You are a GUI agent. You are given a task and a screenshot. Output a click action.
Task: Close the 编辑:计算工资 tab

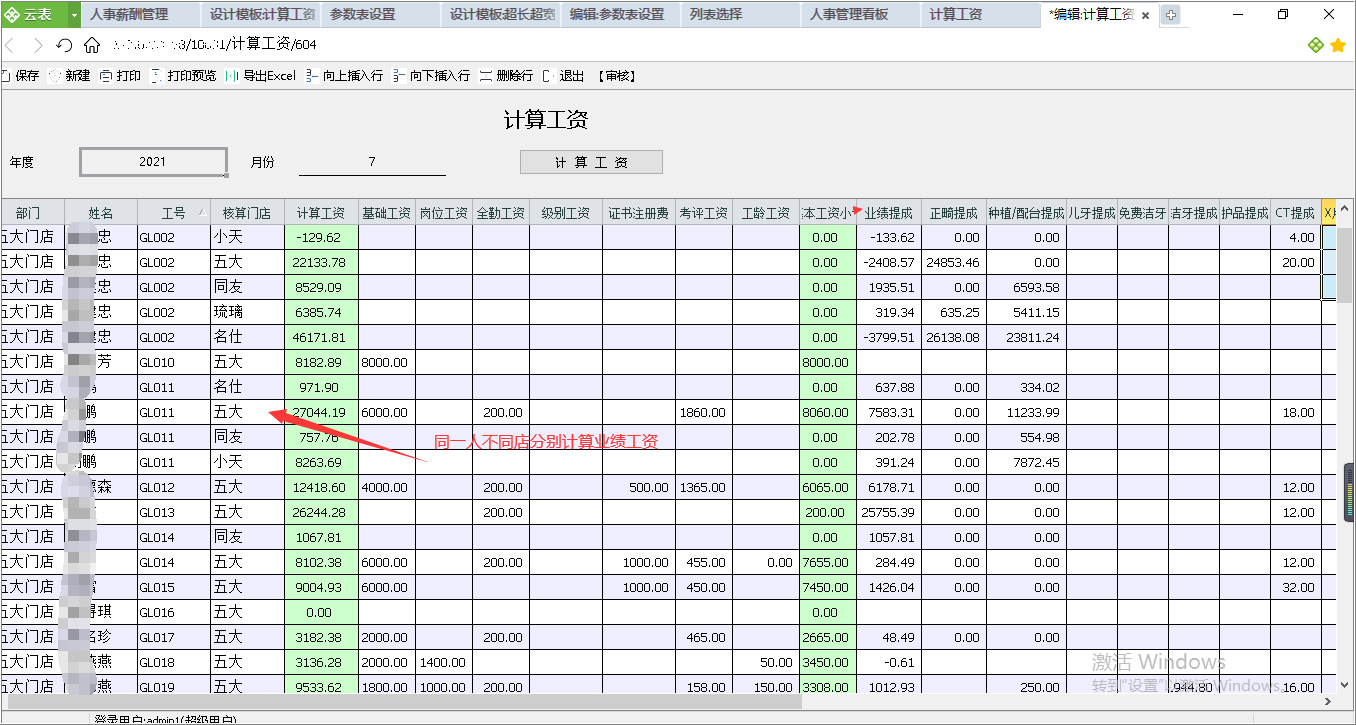click(x=1145, y=15)
